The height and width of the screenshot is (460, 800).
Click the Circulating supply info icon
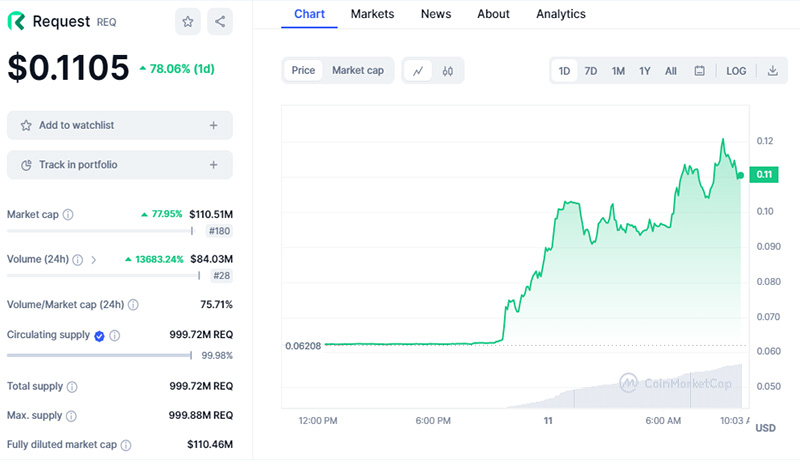pyautogui.click(x=115, y=336)
